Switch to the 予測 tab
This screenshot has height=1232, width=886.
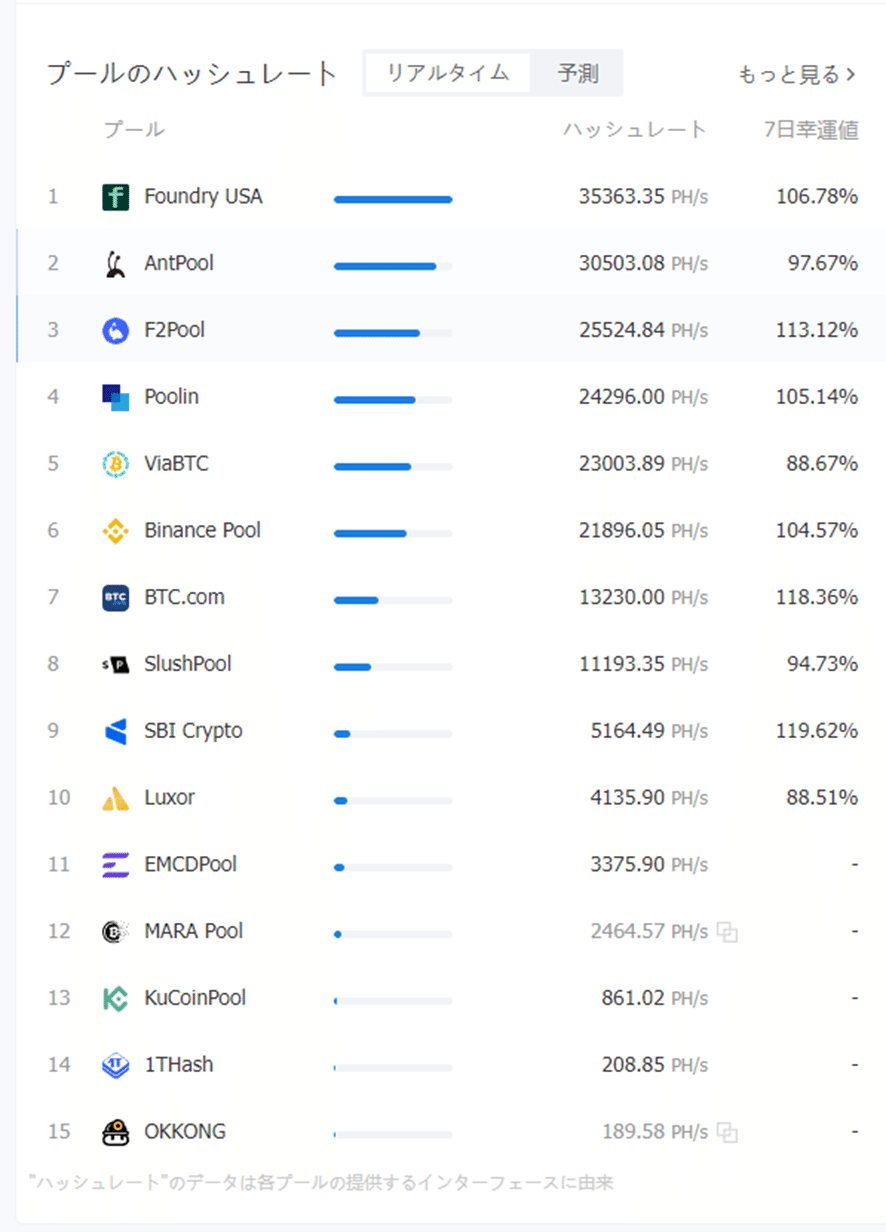click(x=578, y=73)
